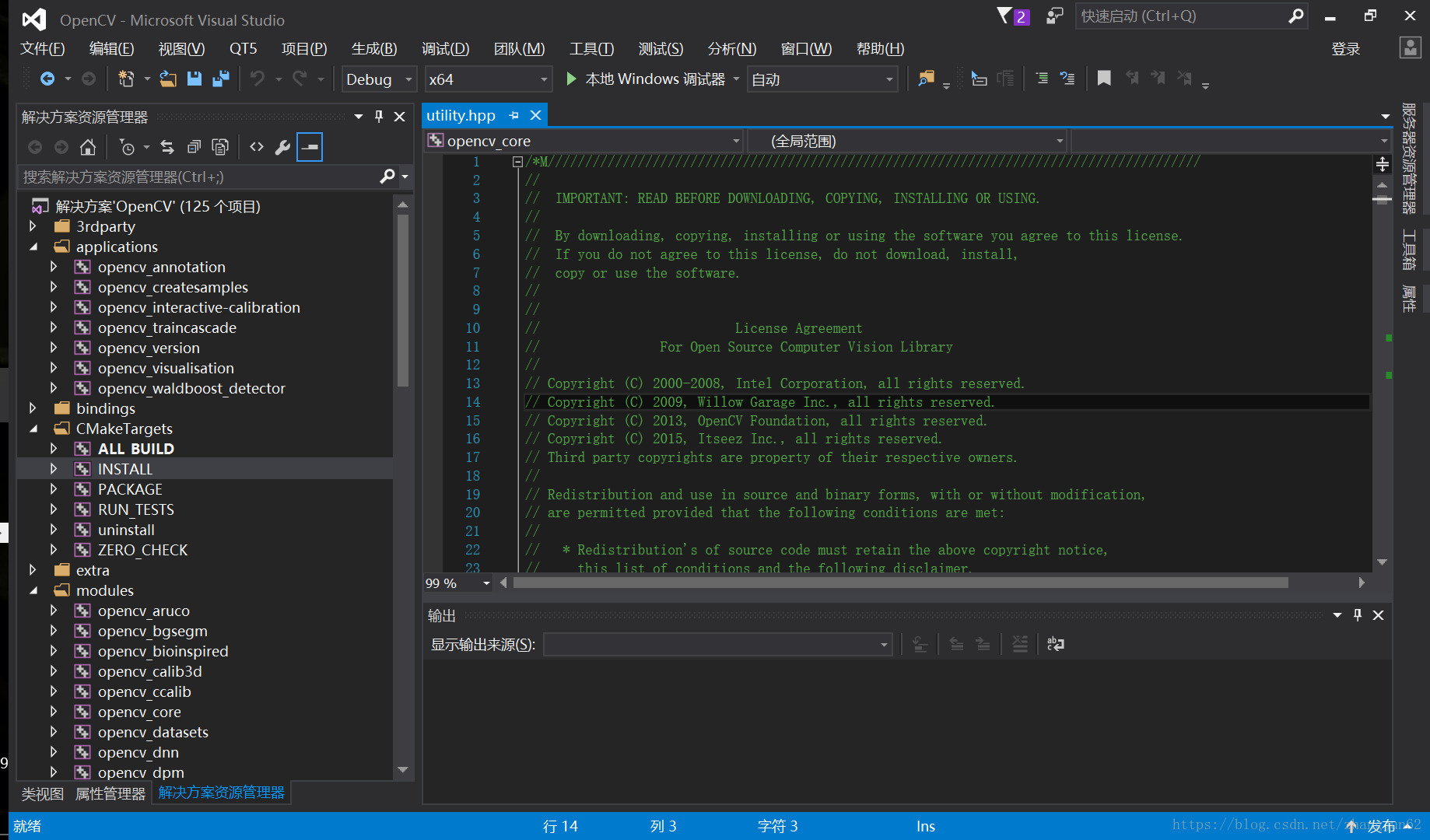Open the 99 % zoom level dropdown

[x=457, y=583]
